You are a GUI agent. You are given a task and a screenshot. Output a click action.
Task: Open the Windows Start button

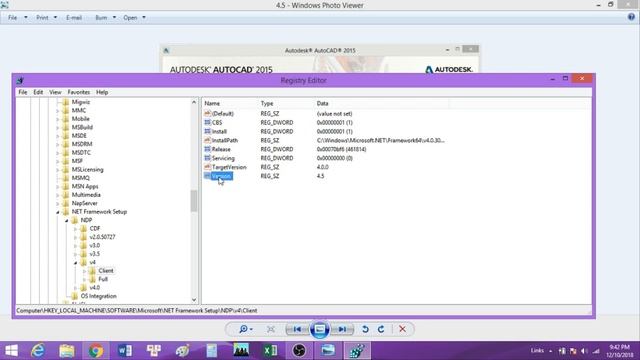(x=11, y=351)
